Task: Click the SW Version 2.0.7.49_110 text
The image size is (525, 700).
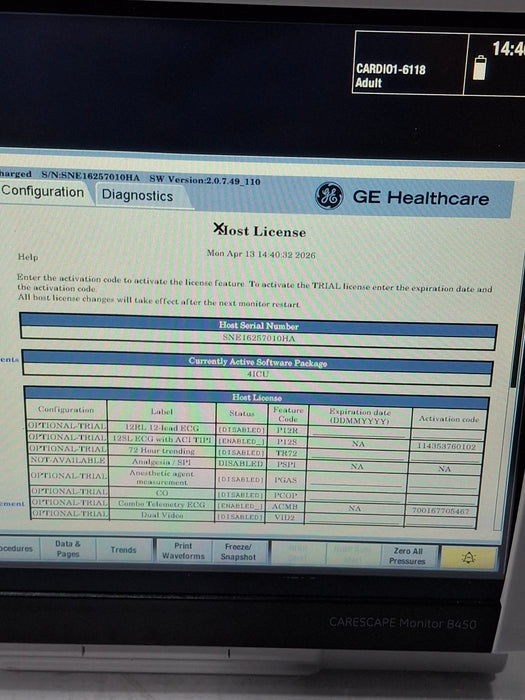Action: point(205,180)
